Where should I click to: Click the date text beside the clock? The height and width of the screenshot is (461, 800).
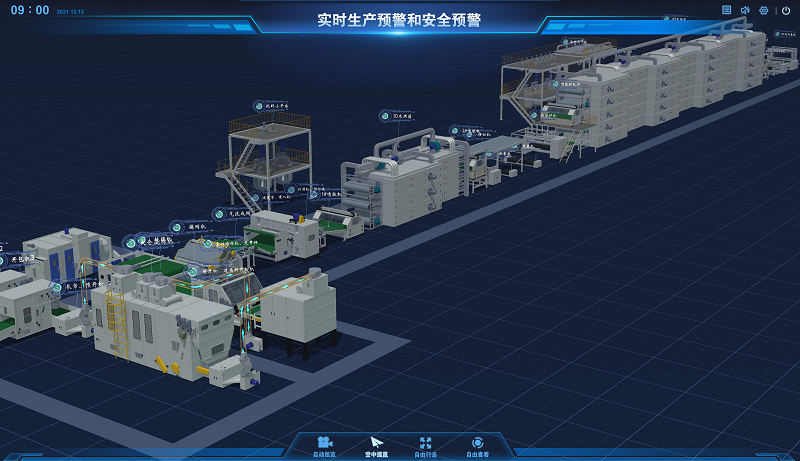pos(71,12)
